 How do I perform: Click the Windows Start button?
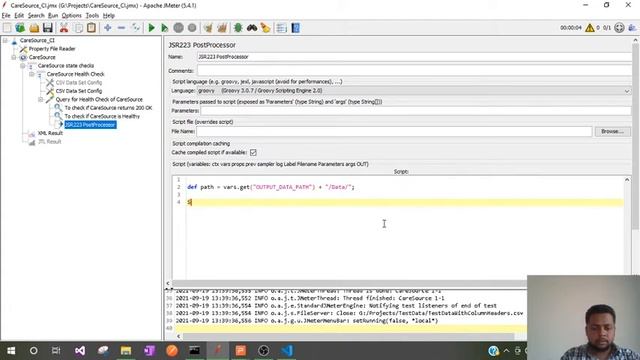(x=11, y=351)
